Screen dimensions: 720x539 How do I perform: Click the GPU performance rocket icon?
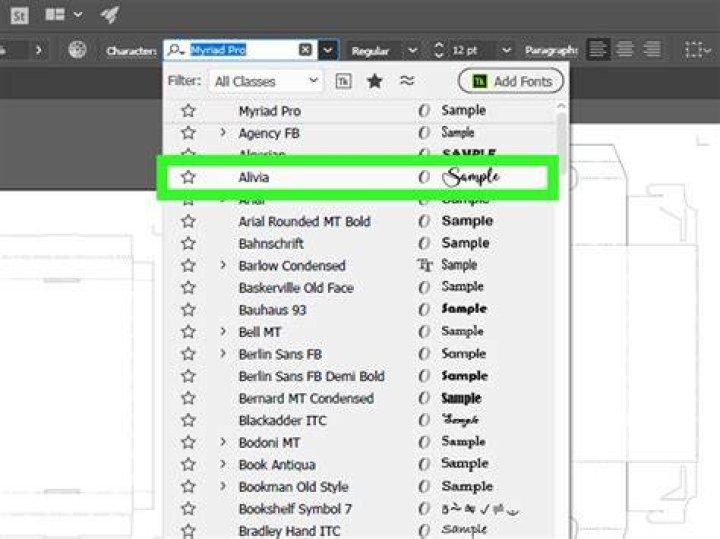pyautogui.click(x=110, y=15)
